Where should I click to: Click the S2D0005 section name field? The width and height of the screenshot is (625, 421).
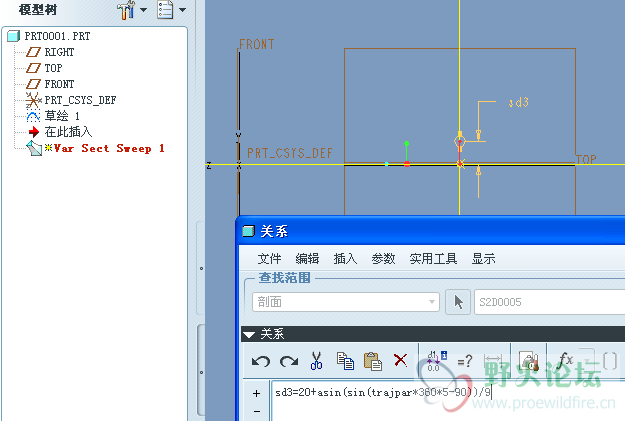coord(550,302)
